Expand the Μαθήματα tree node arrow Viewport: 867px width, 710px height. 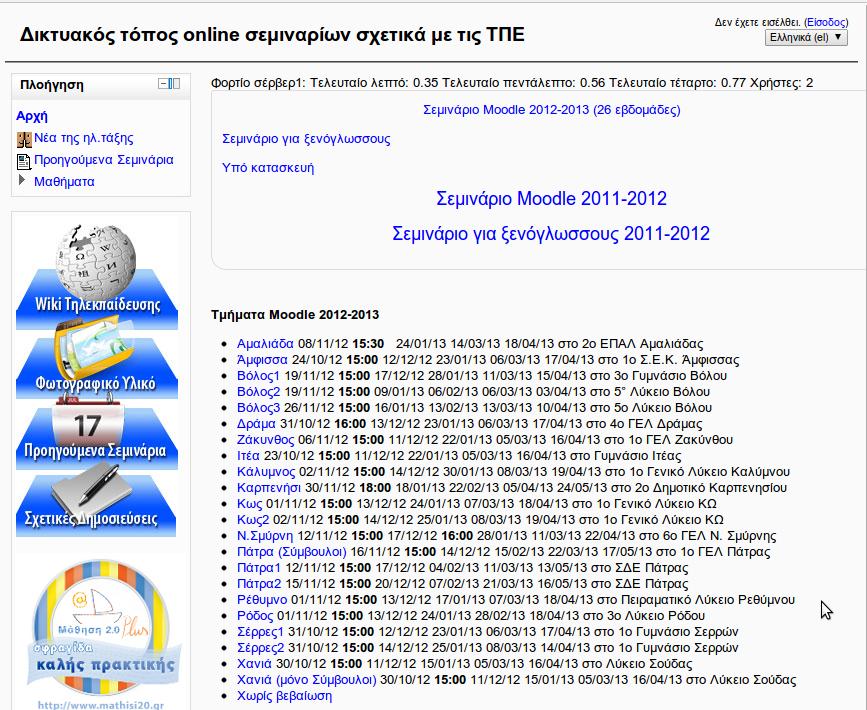tap(22, 180)
